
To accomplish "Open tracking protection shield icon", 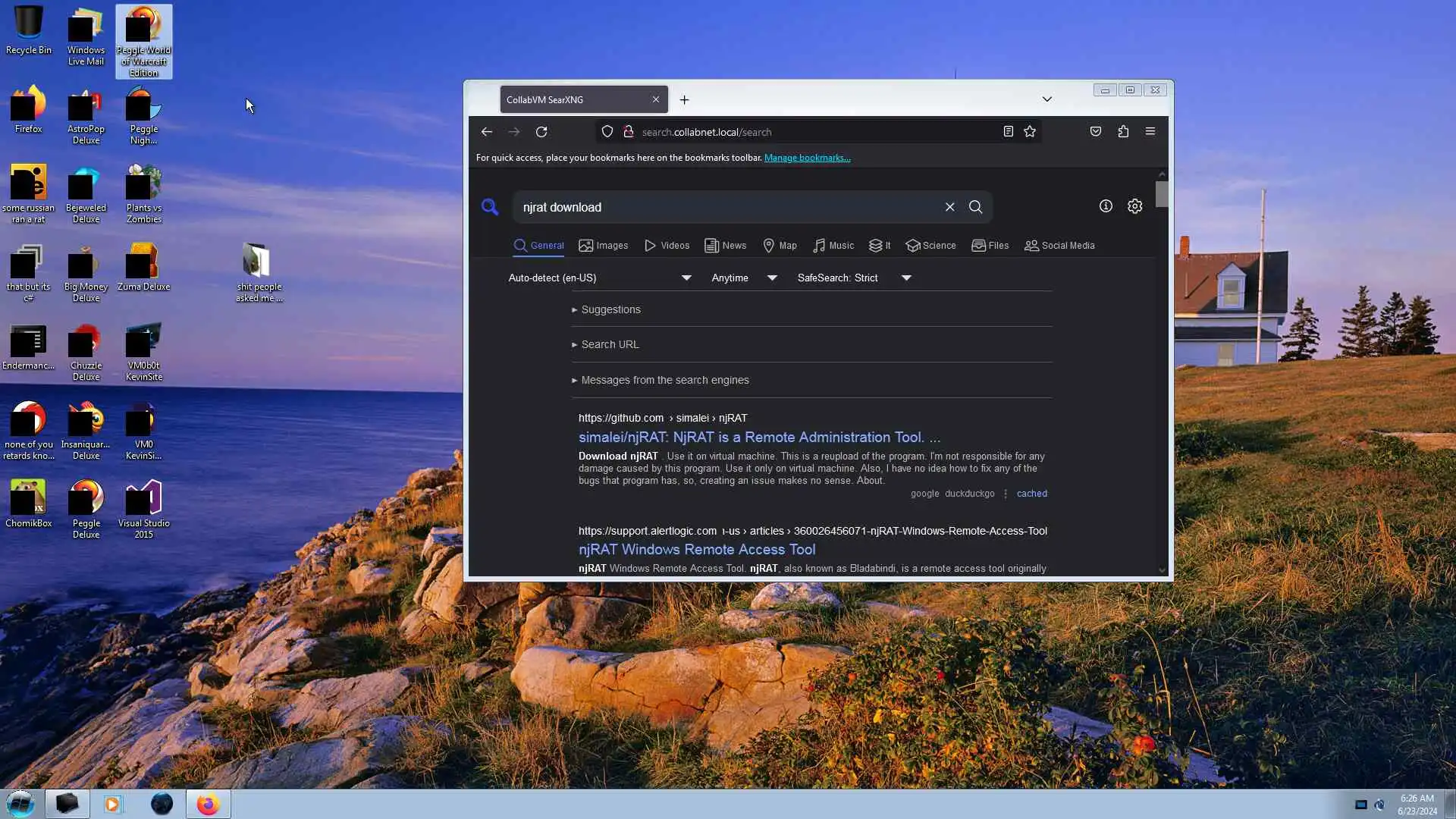I will (607, 132).
